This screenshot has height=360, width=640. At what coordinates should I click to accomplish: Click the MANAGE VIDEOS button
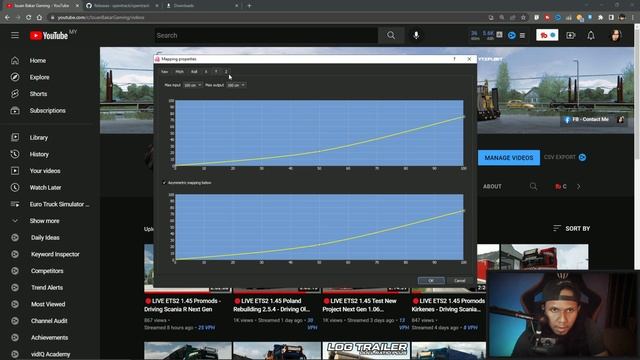509,158
